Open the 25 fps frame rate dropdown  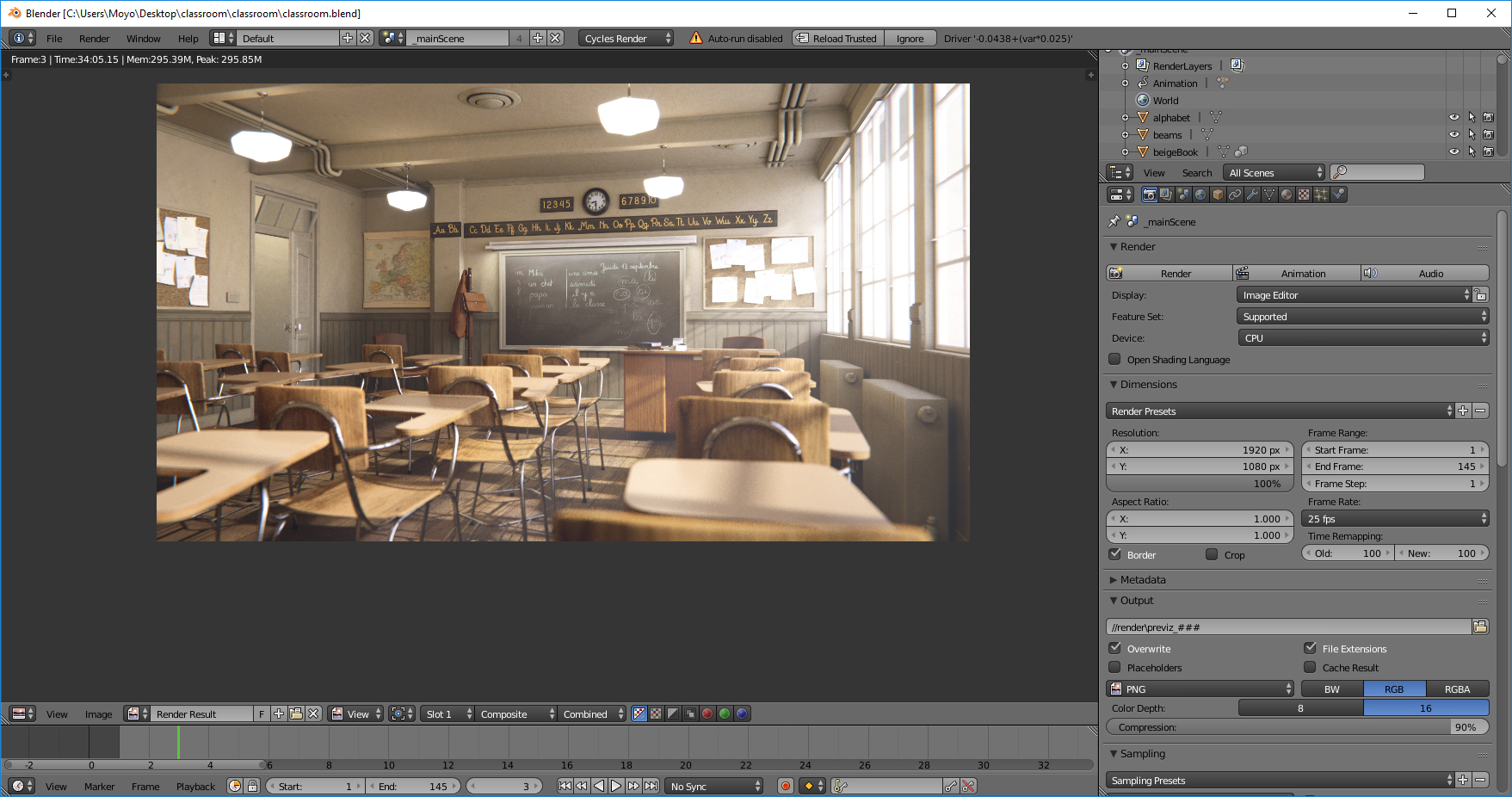(x=1395, y=519)
